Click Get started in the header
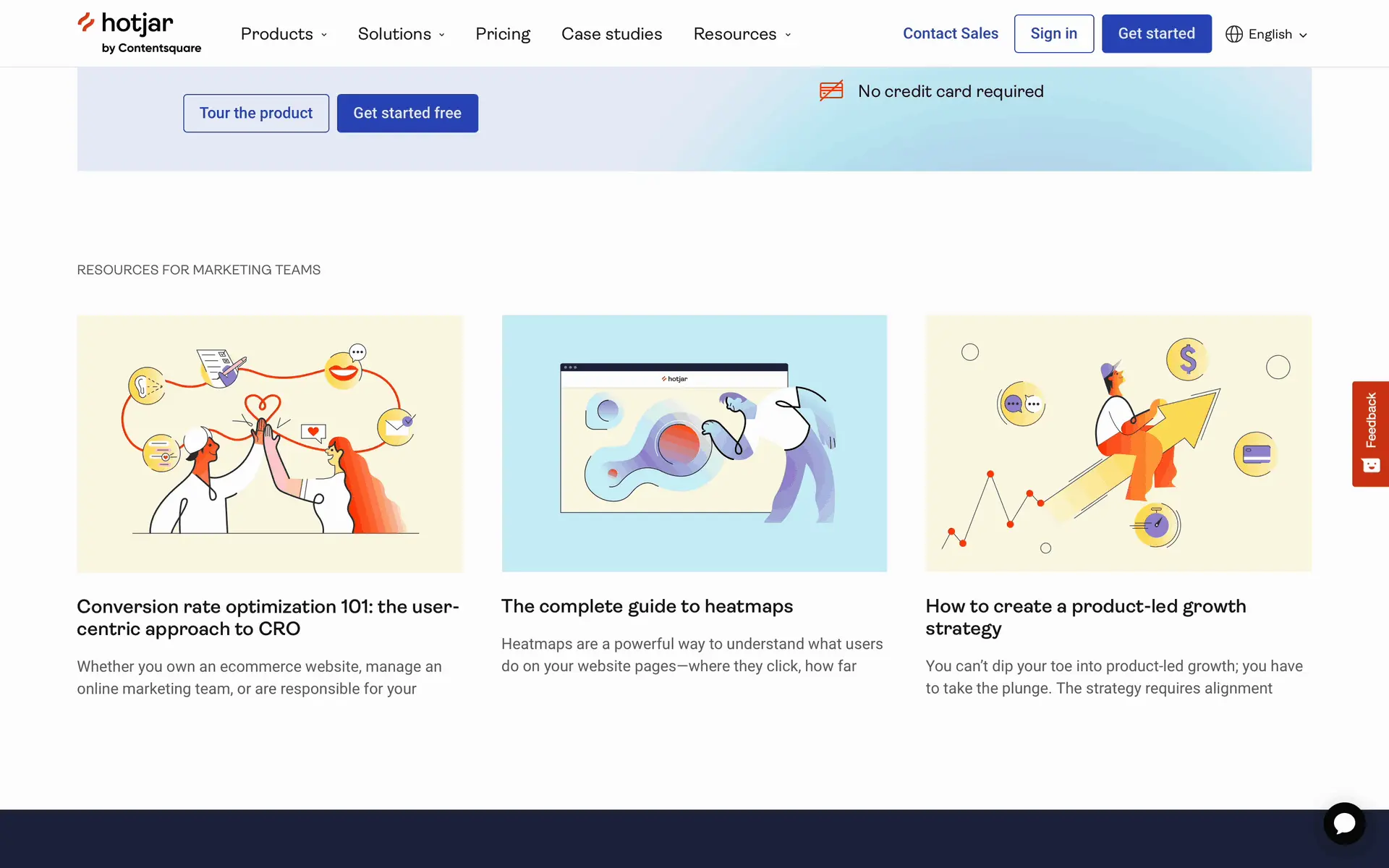Image resolution: width=1389 pixels, height=868 pixels. (x=1156, y=34)
